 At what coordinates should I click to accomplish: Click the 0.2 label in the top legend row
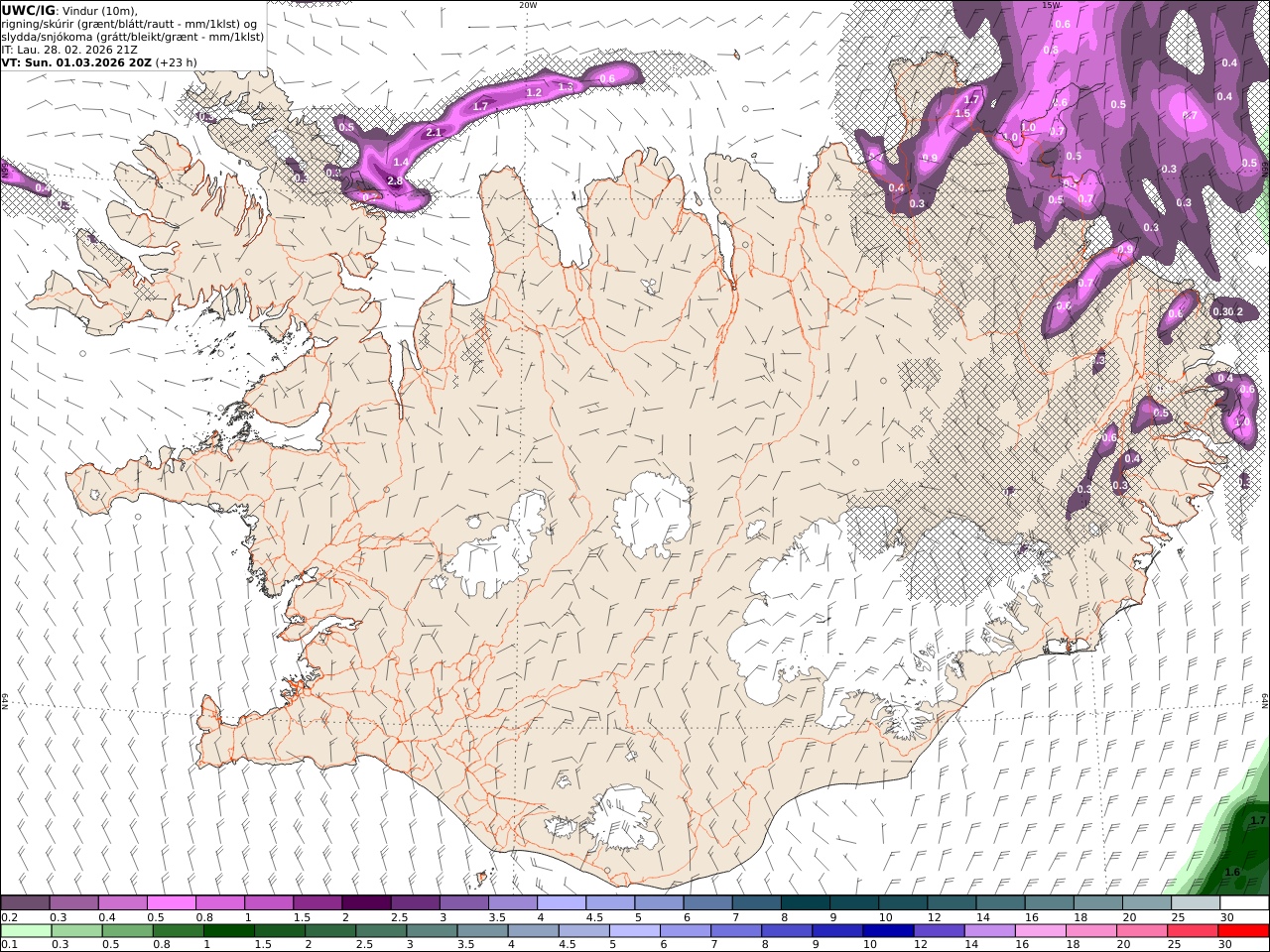[x=7, y=918]
